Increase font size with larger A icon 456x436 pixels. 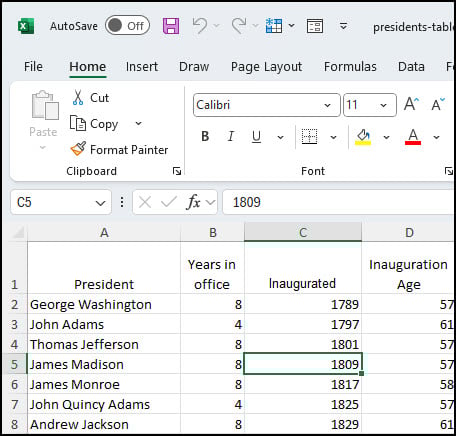click(411, 105)
